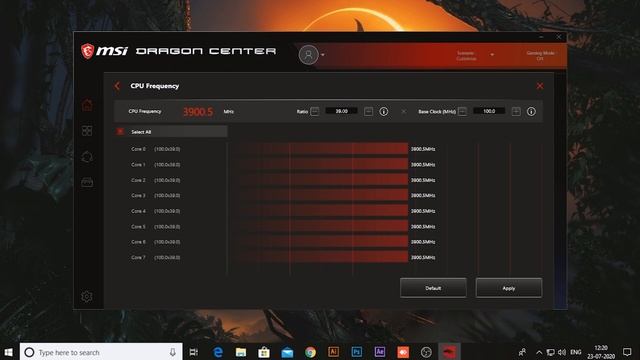Expand the user profile dropdown arrow

323,55
